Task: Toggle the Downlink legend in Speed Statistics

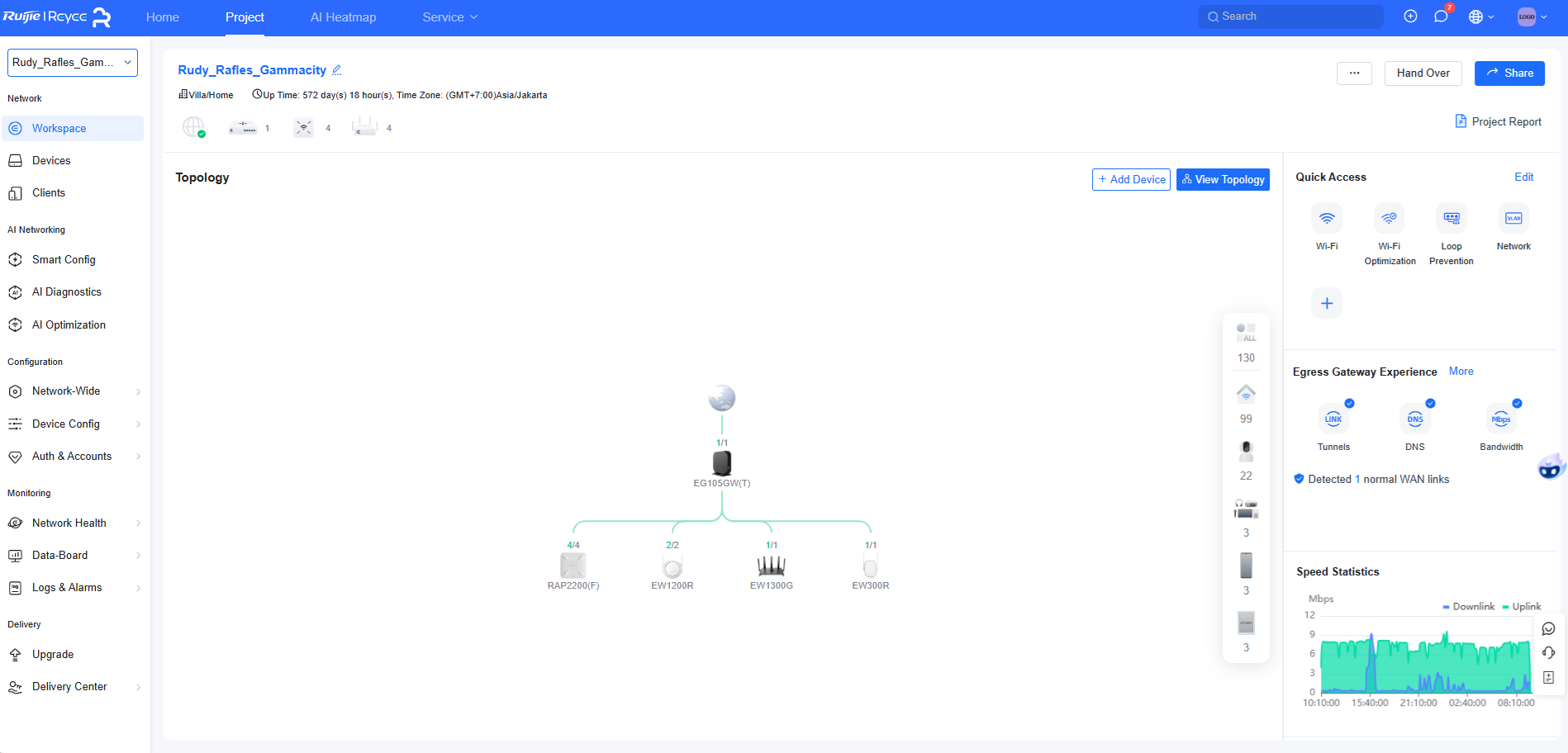Action: [x=1468, y=607]
